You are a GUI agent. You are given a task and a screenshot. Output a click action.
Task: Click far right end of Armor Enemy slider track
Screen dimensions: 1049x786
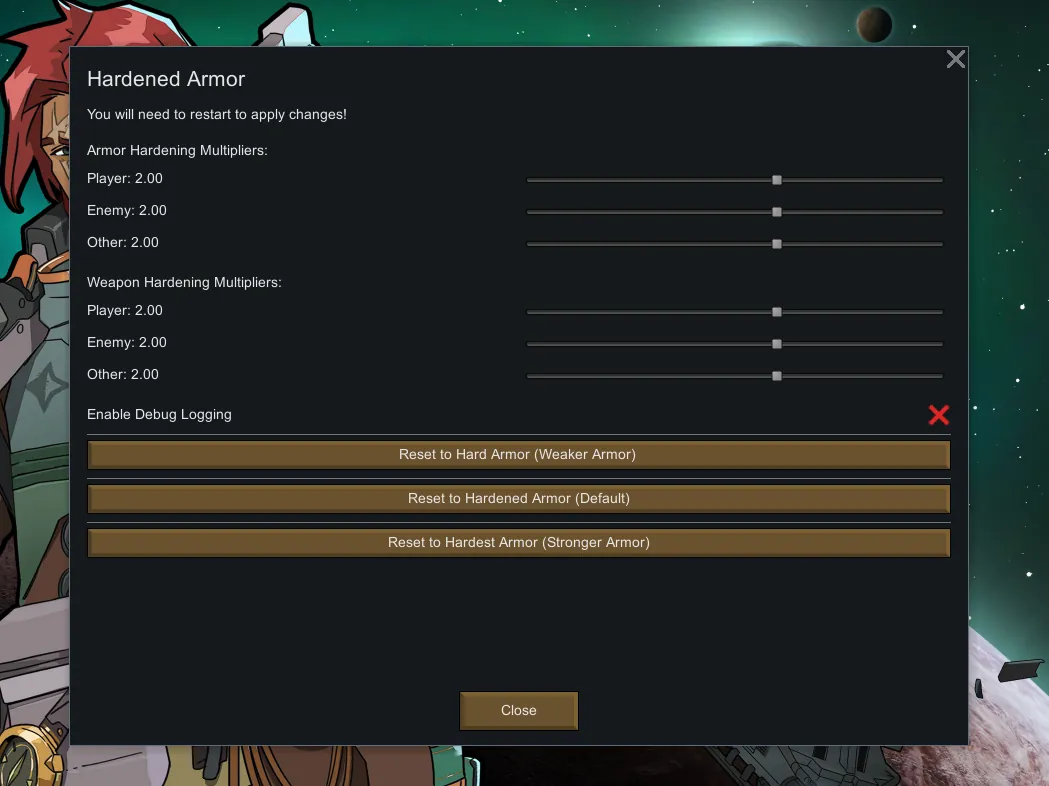click(939, 212)
